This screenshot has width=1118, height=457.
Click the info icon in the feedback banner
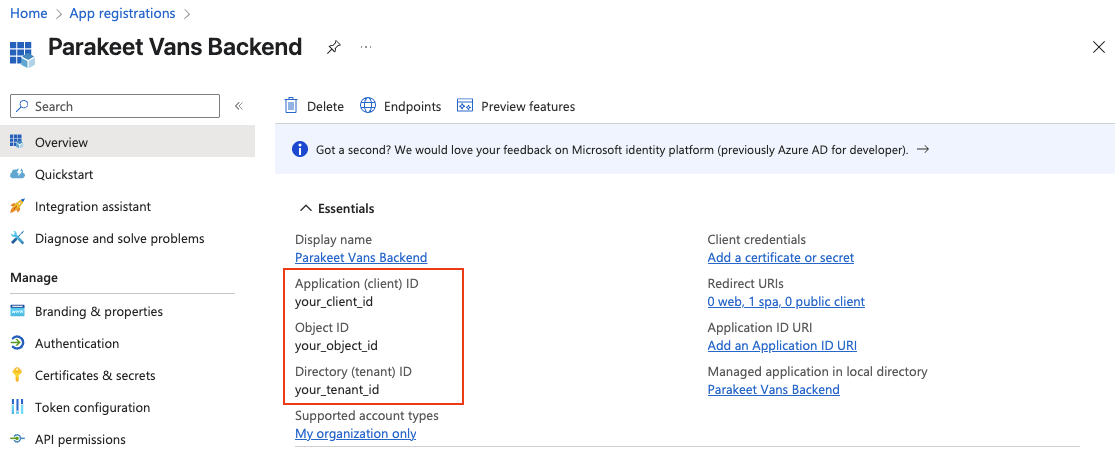tap(300, 150)
